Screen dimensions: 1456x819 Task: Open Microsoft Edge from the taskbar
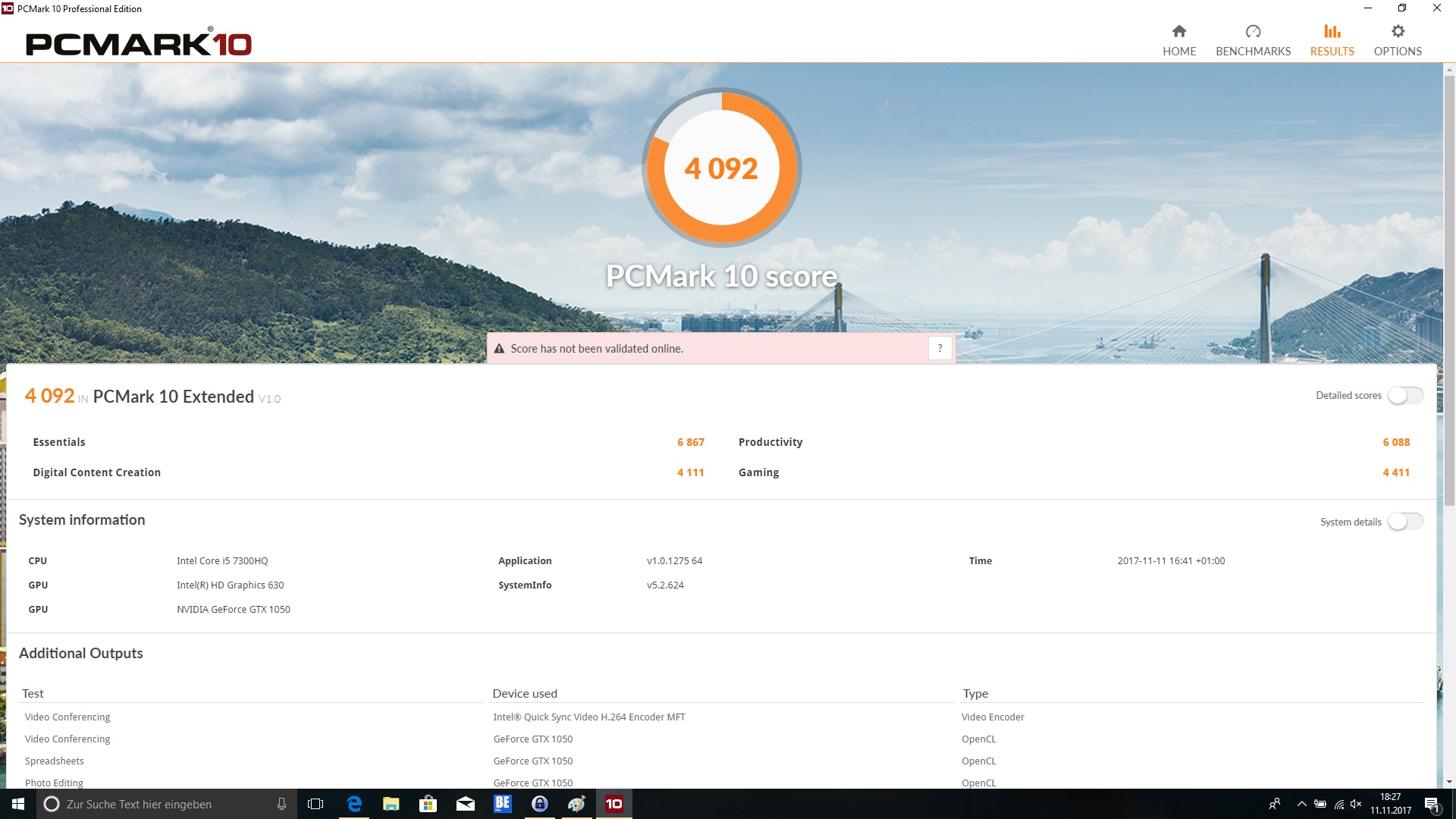coord(354,804)
